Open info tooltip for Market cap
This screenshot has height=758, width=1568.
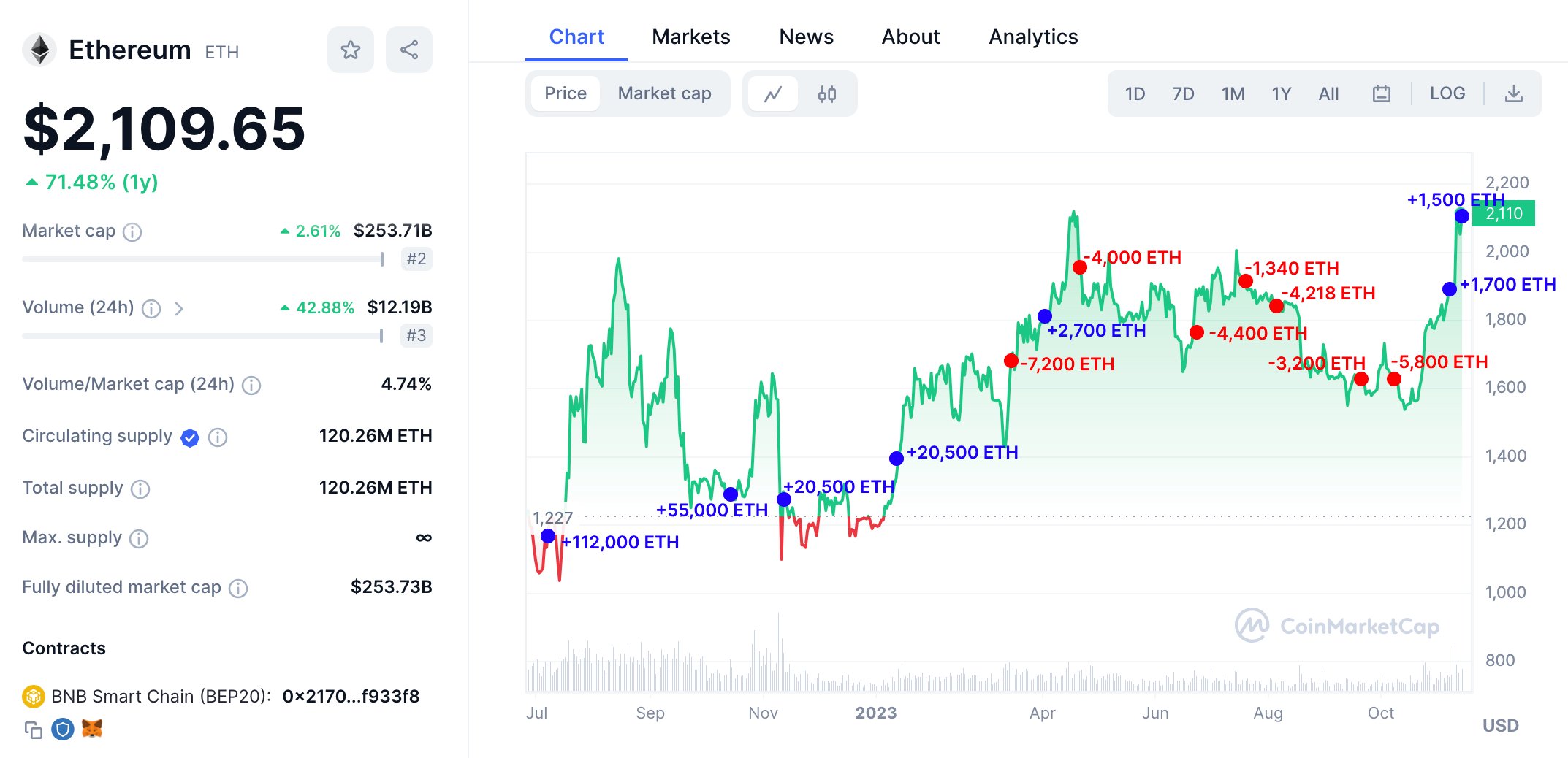pyautogui.click(x=132, y=232)
